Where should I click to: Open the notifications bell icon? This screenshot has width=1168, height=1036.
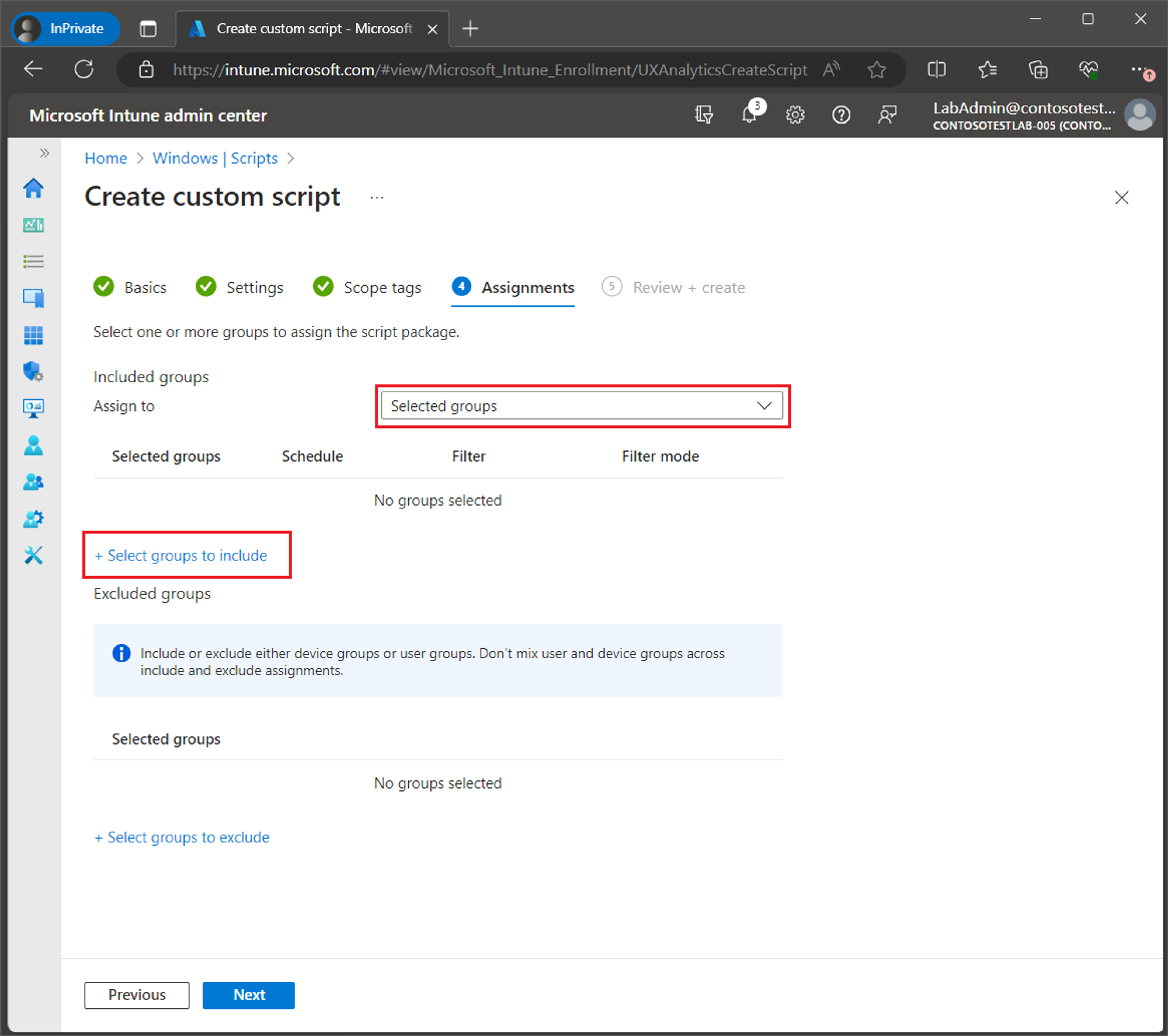tap(749, 115)
